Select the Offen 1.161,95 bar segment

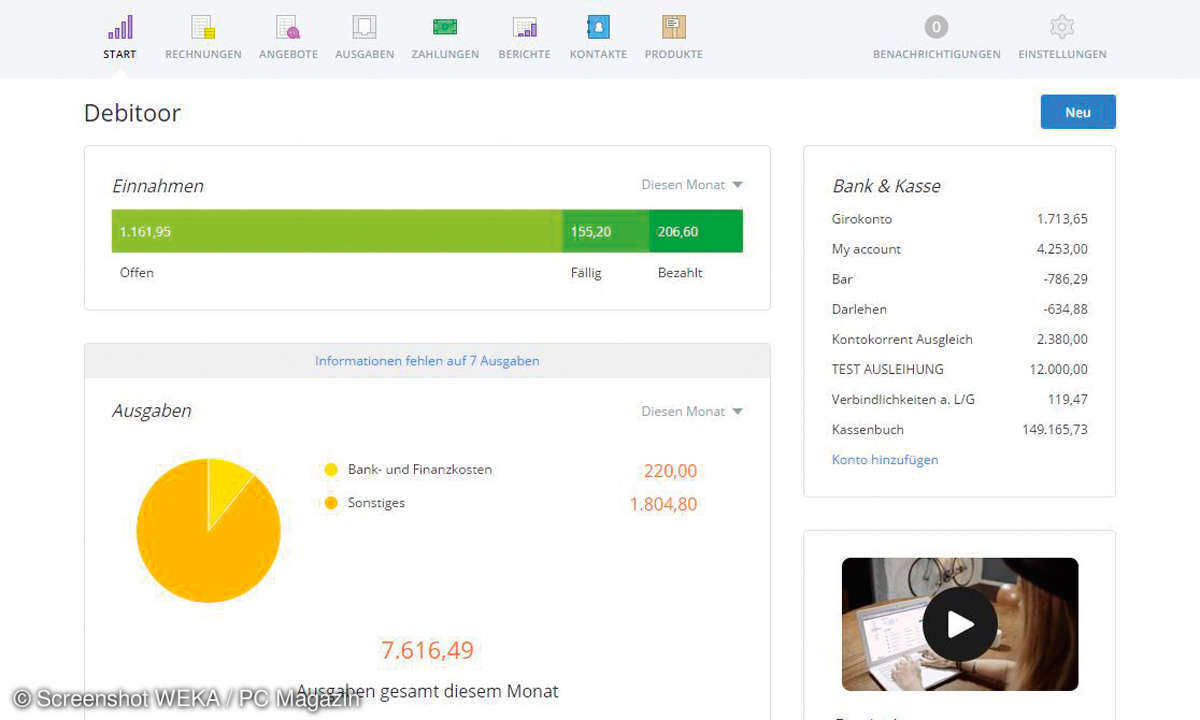pos(337,231)
